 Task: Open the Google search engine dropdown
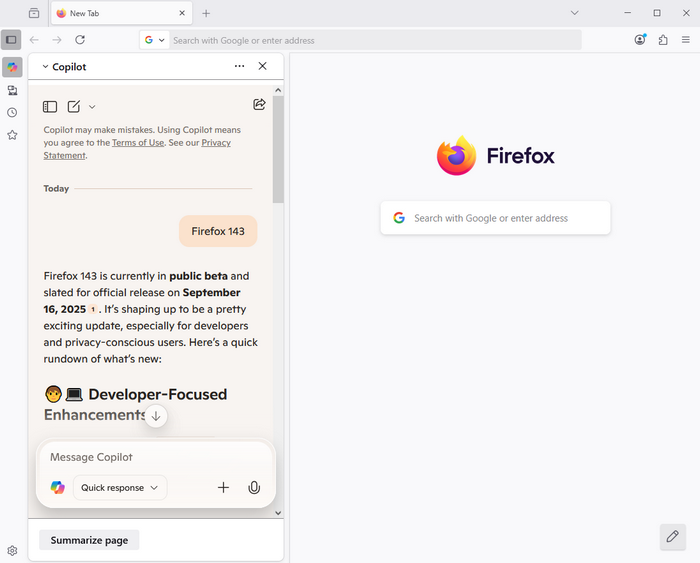(154, 40)
